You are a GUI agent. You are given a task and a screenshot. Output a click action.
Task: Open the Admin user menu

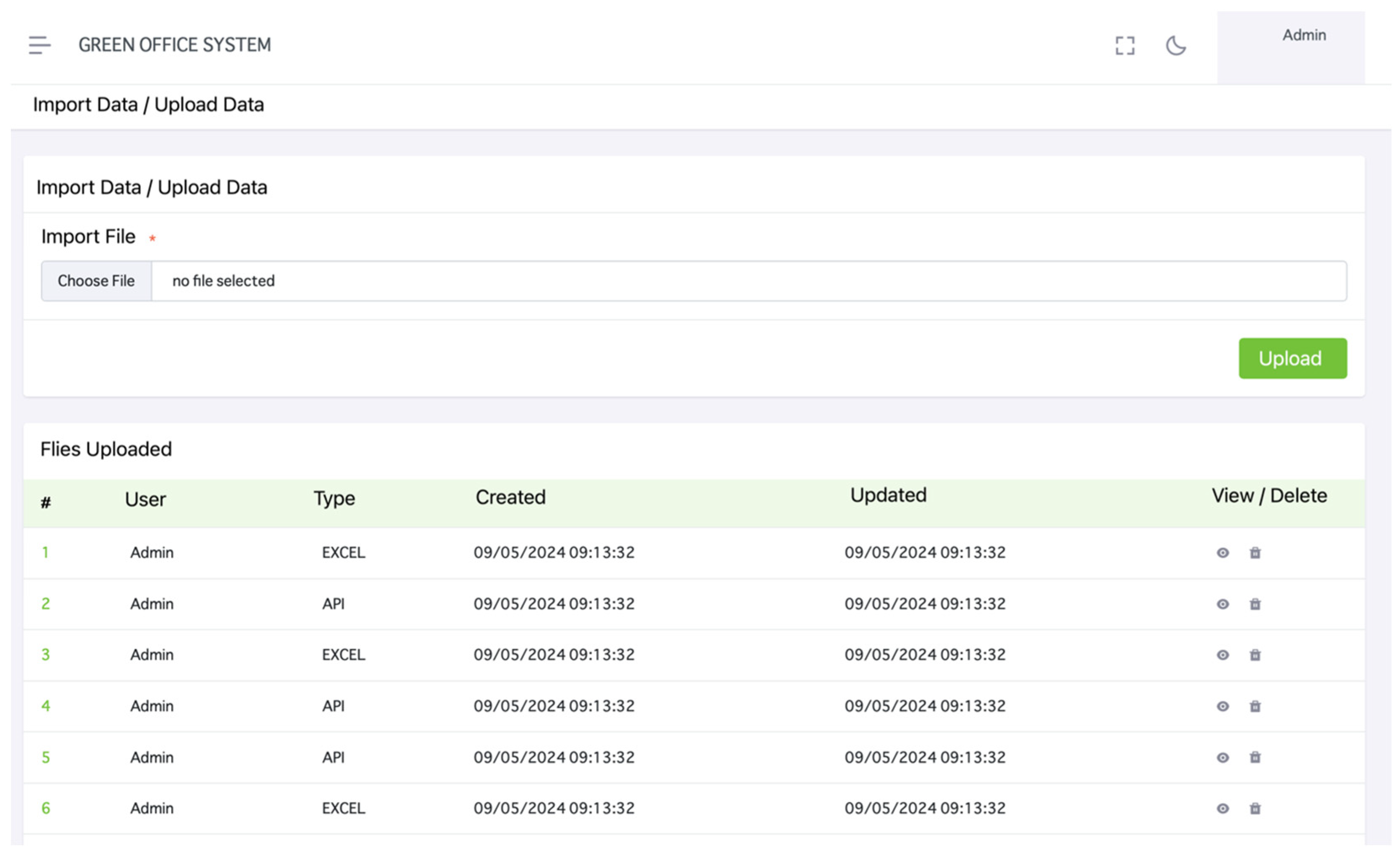click(x=1303, y=36)
